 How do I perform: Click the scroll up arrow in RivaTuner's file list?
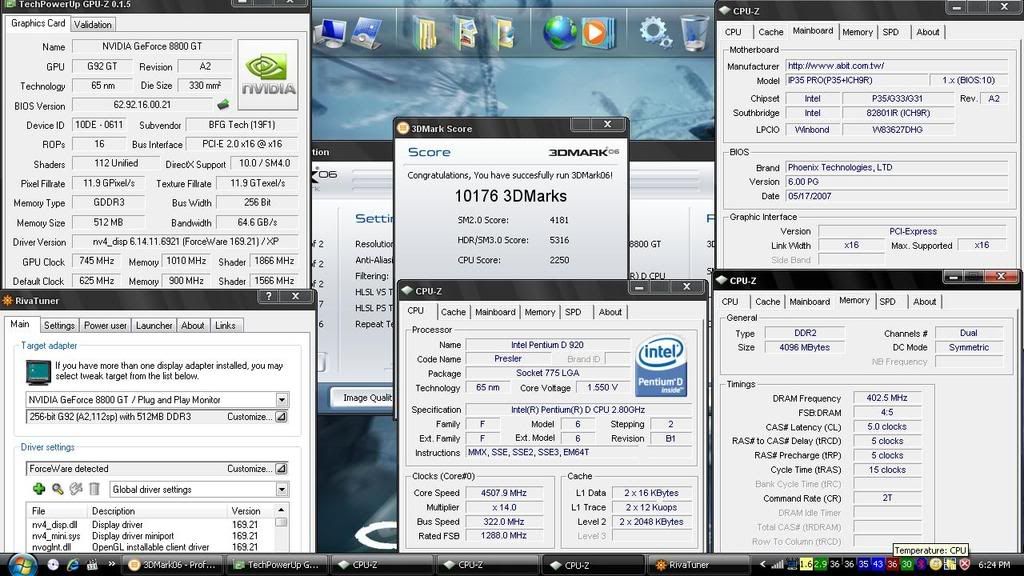281,510
